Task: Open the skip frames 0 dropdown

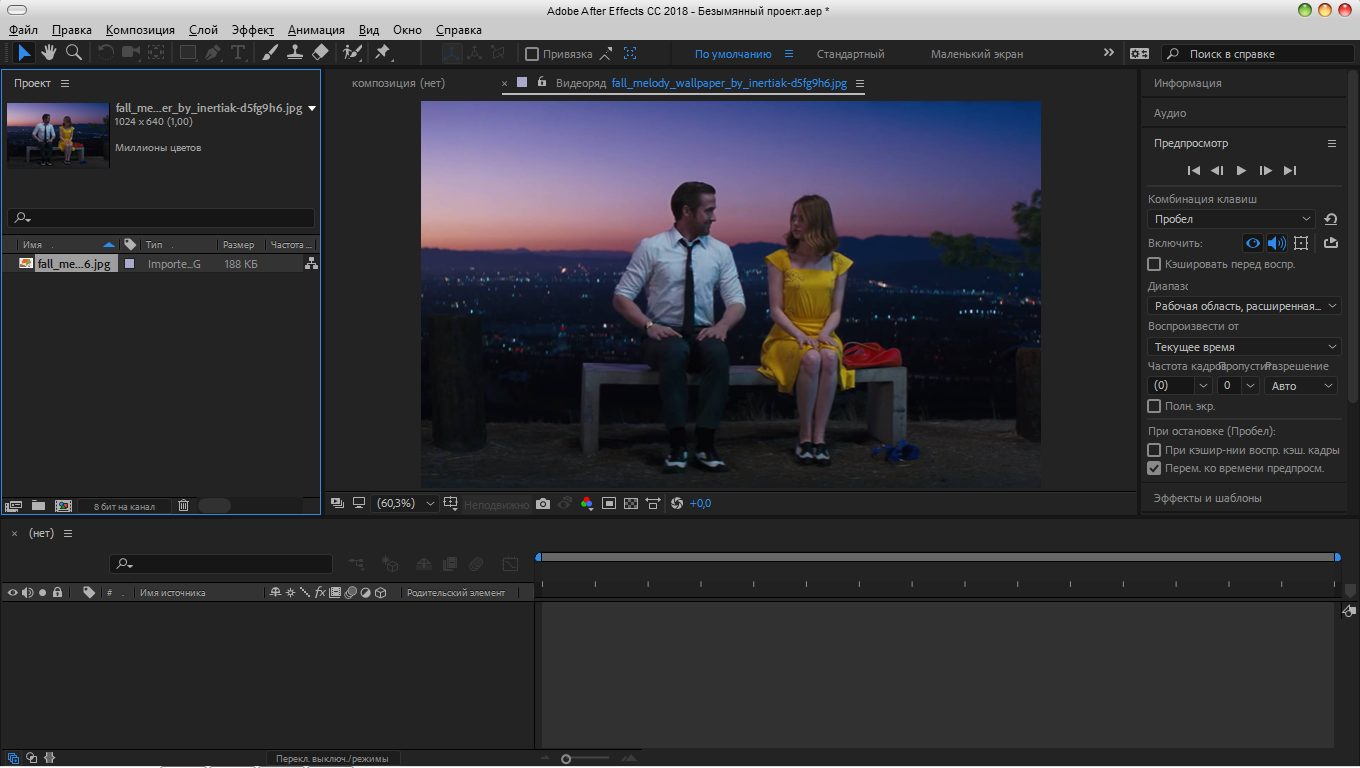Action: click(x=1239, y=385)
